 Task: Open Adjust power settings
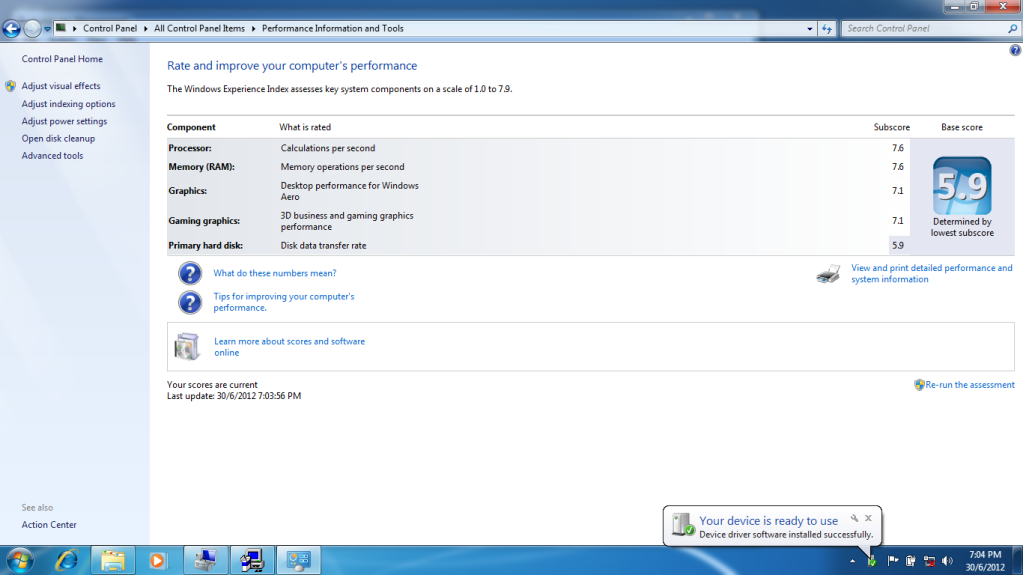click(64, 121)
